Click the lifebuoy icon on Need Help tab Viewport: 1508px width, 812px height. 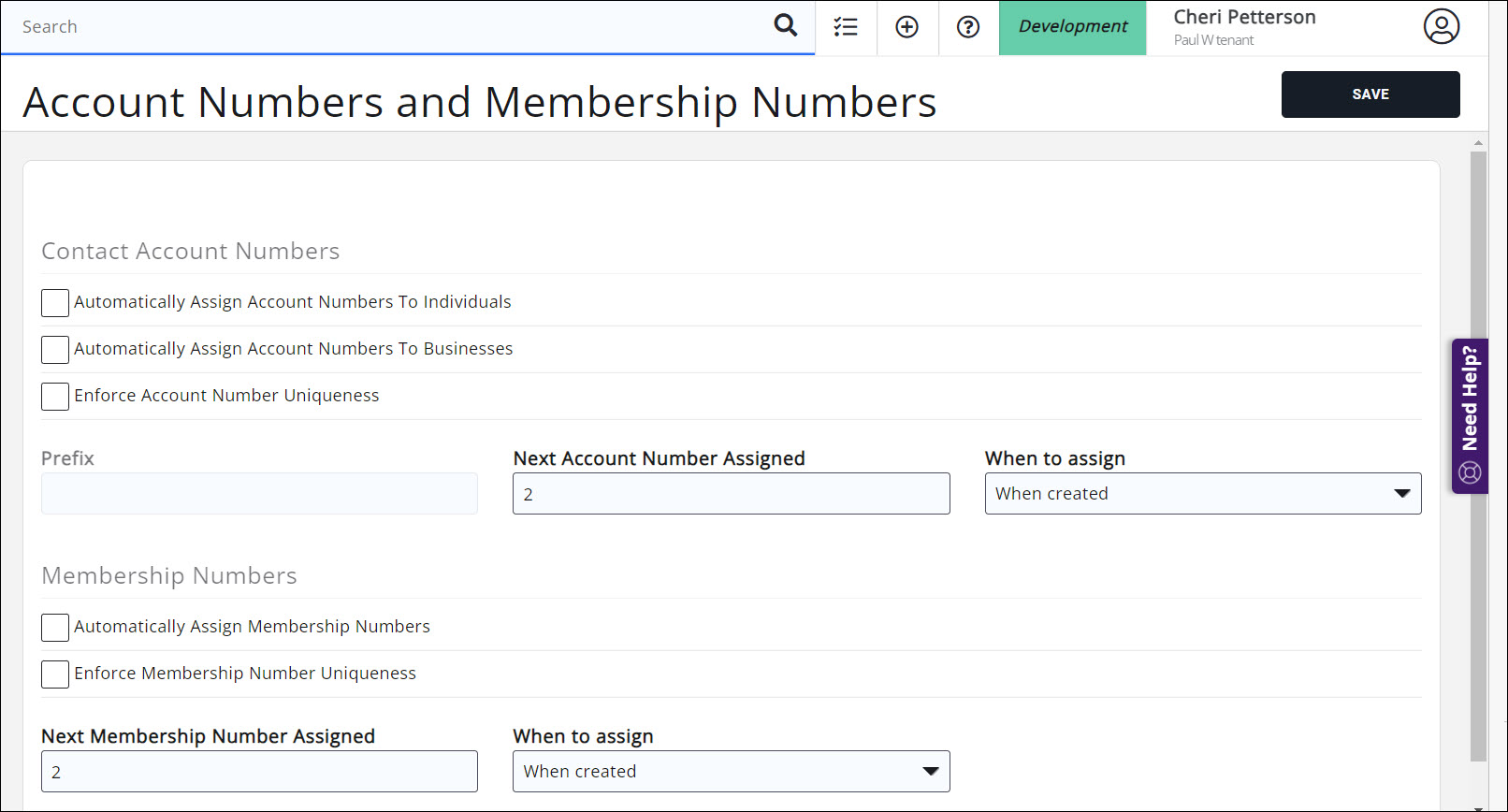1470,472
